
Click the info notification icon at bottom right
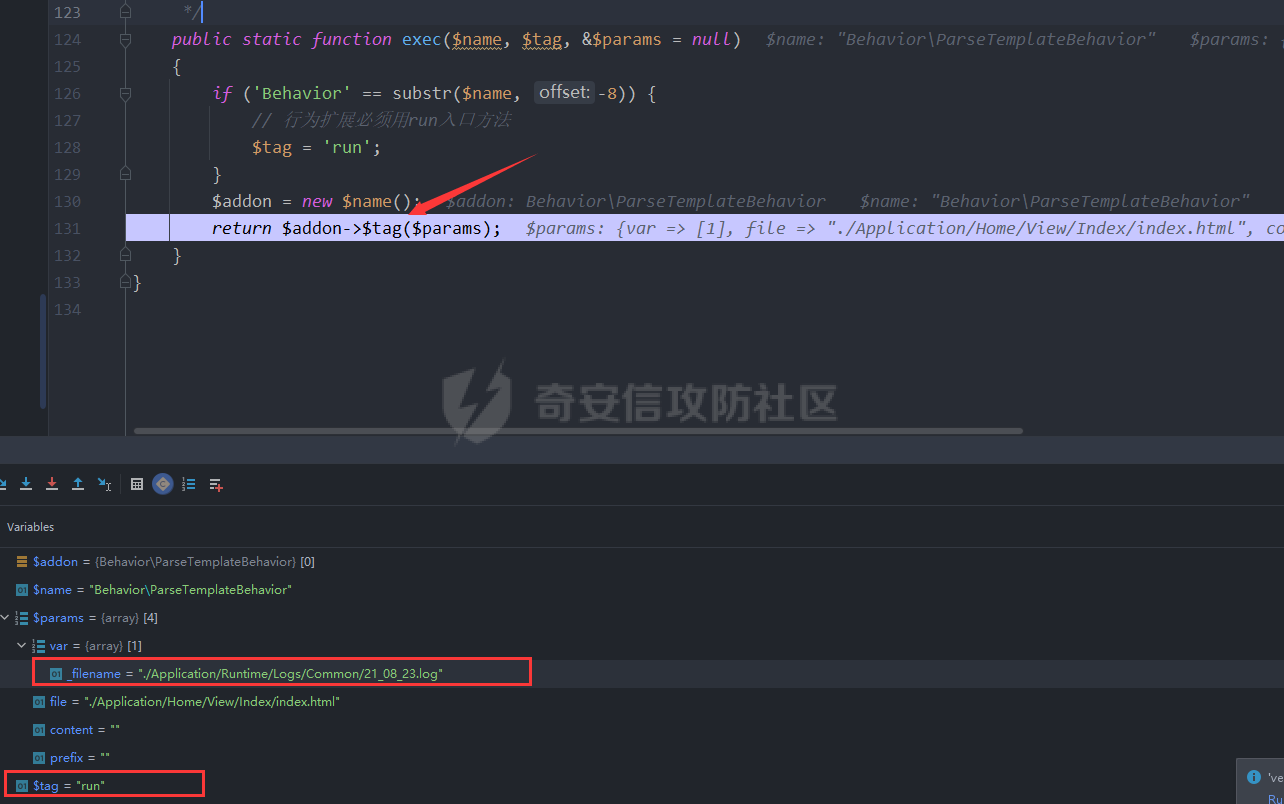coord(1254,776)
